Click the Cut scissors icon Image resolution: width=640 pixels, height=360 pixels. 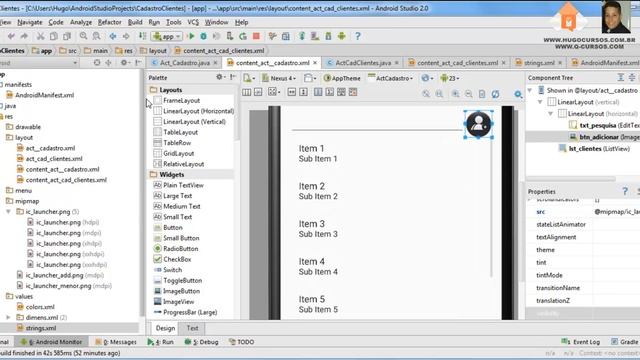(x=40, y=36)
